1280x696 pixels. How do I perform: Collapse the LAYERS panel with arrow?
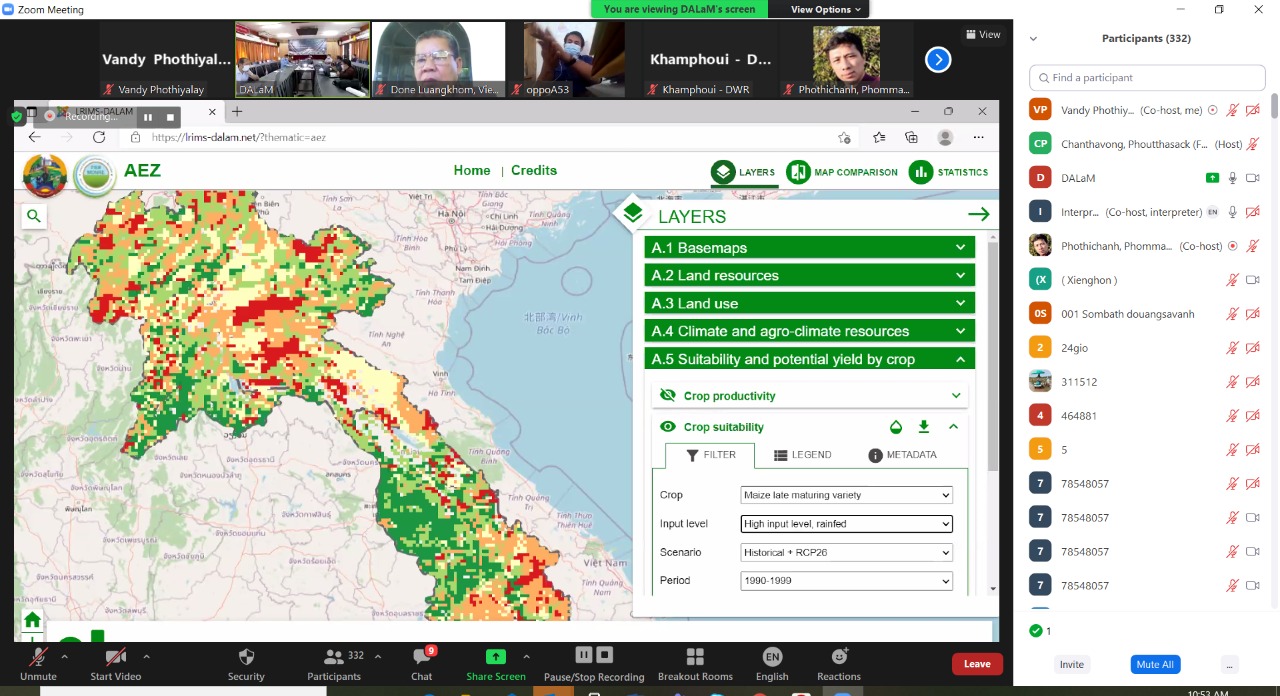pos(978,214)
